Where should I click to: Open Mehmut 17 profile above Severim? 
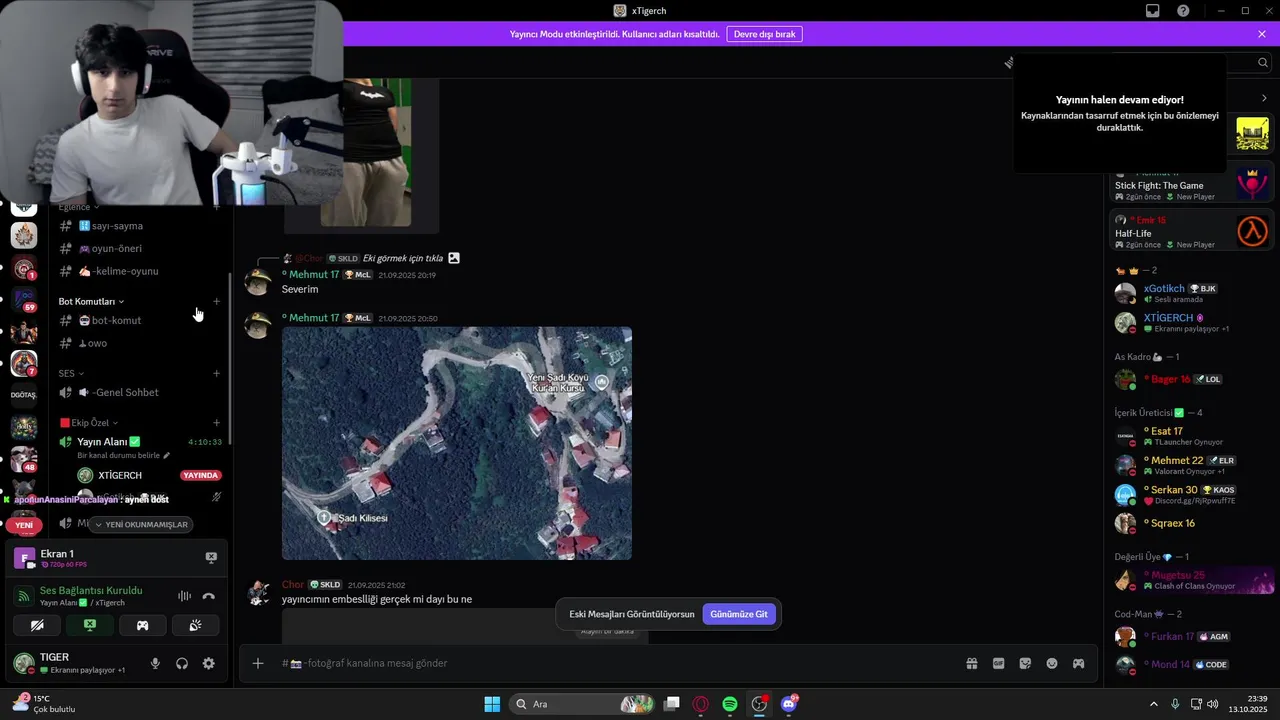(314, 274)
